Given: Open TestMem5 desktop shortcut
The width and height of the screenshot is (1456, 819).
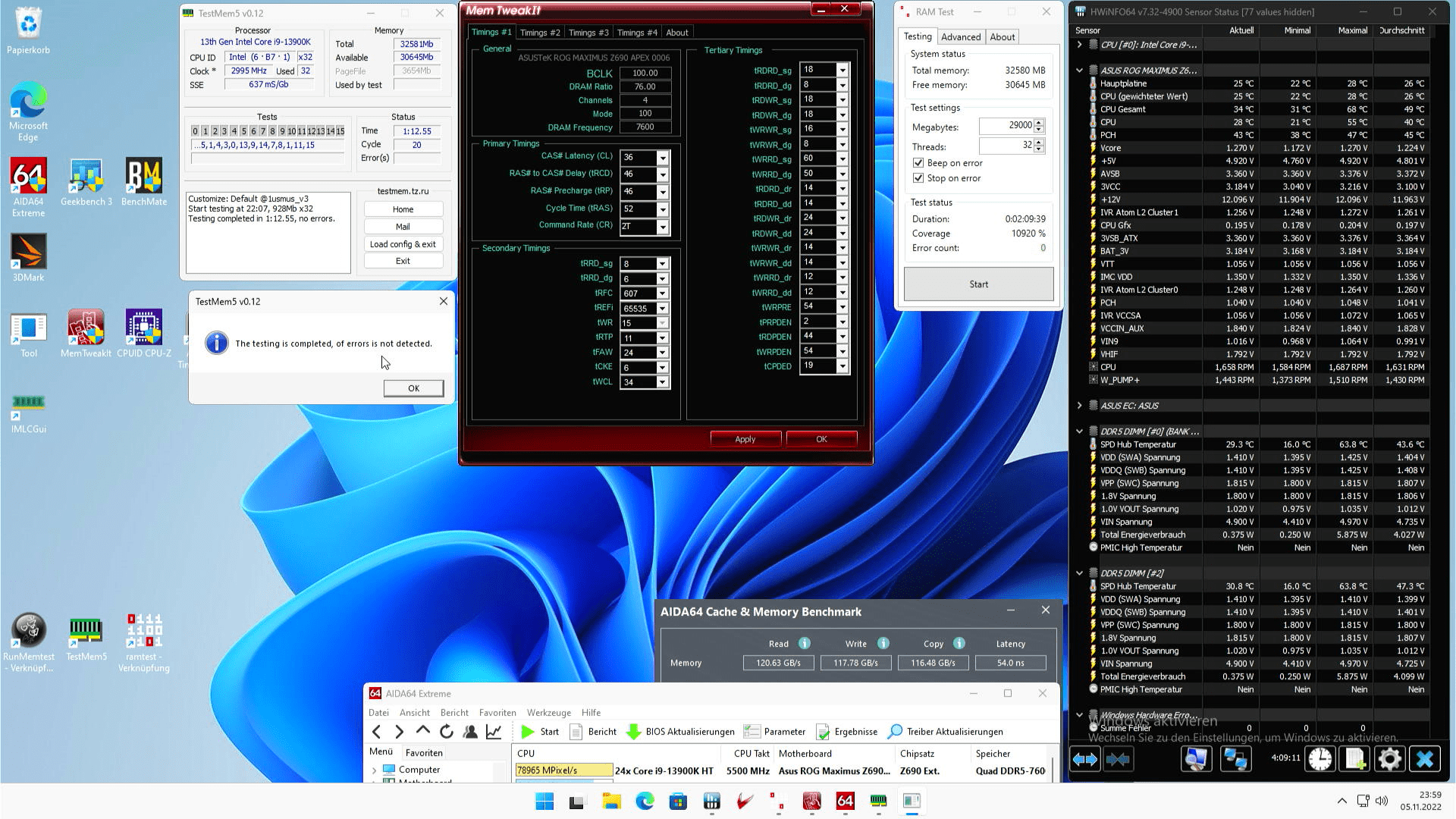Looking at the screenshot, I should (x=86, y=637).
